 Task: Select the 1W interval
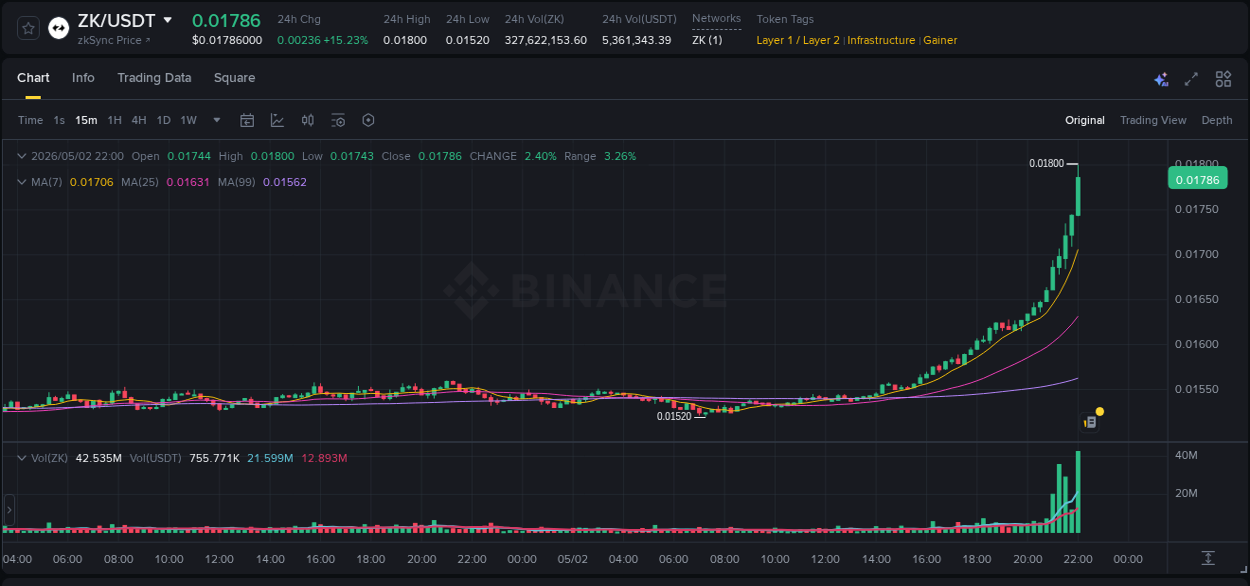(188, 120)
